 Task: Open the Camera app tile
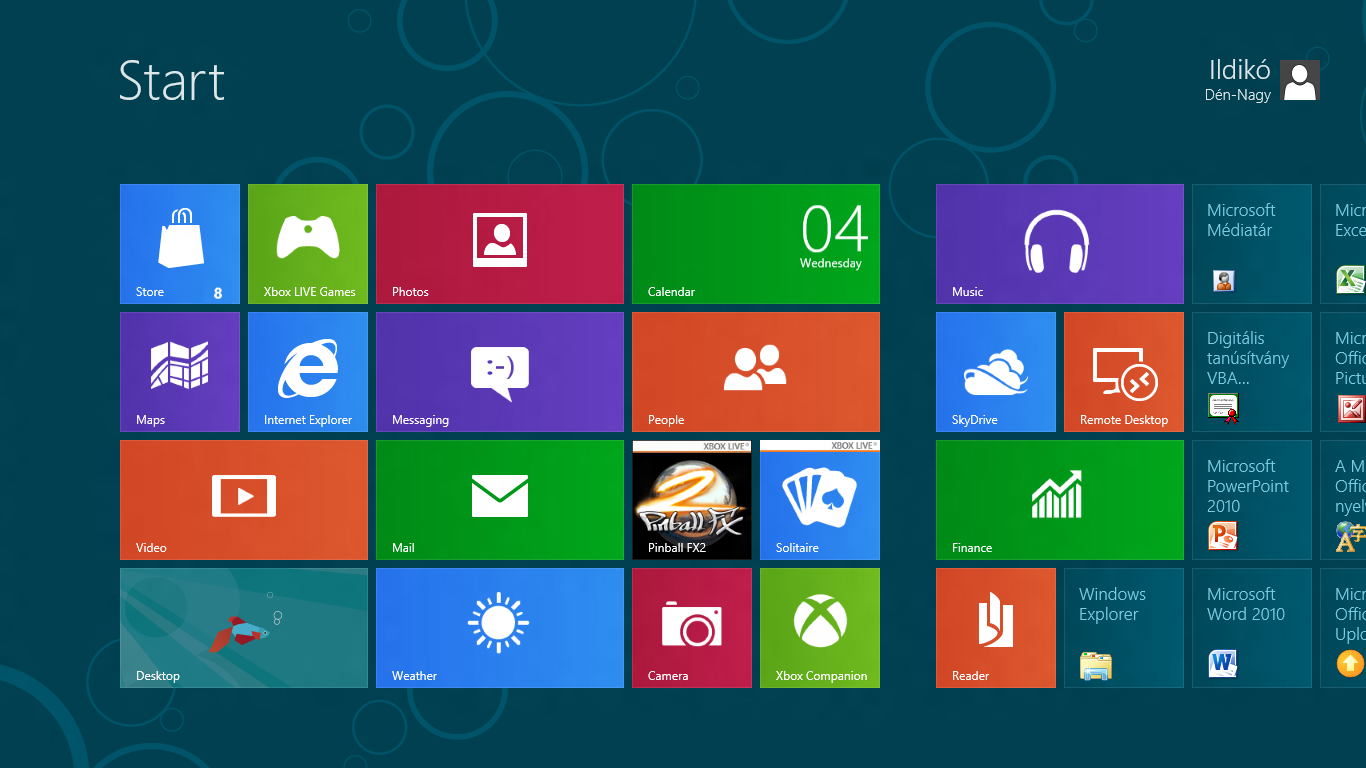point(692,628)
